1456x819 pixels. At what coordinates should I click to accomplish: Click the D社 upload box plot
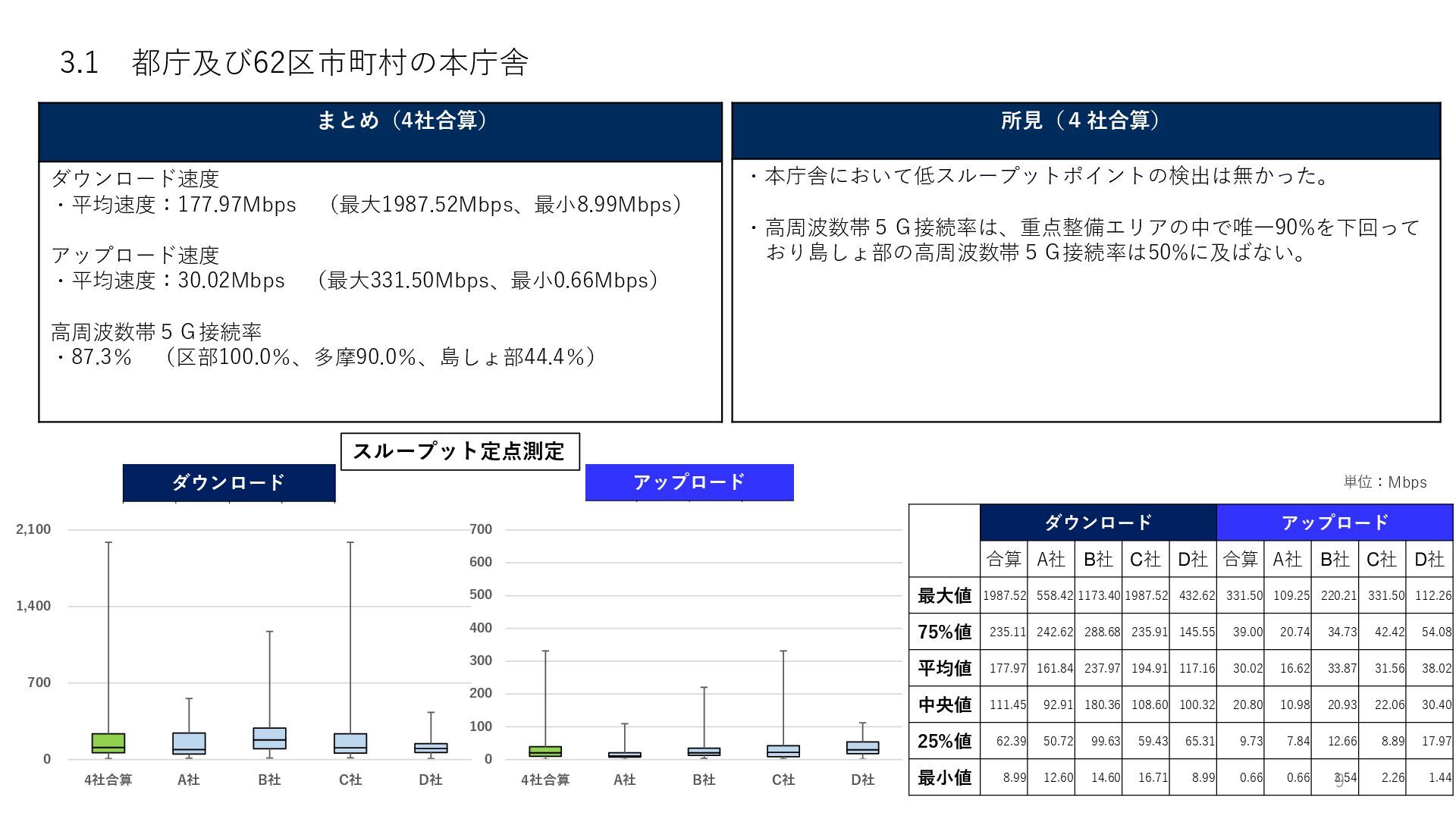[x=862, y=748]
